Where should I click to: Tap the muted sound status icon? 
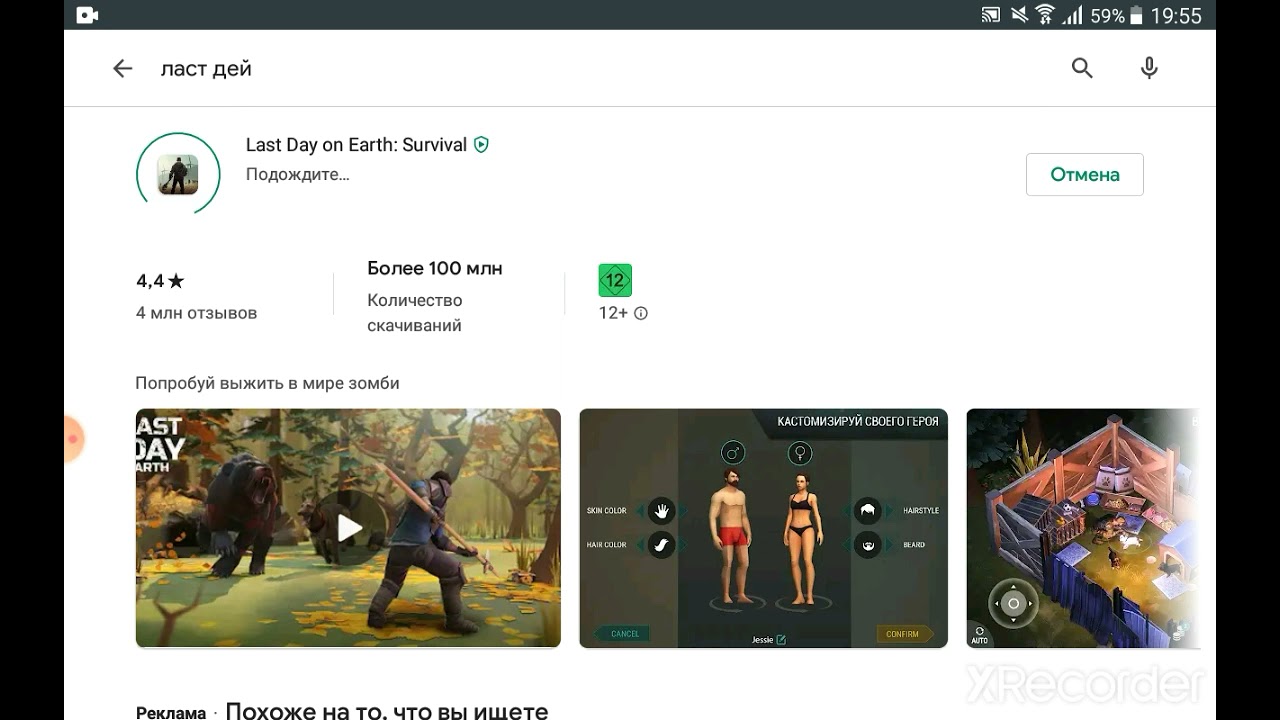point(1018,15)
